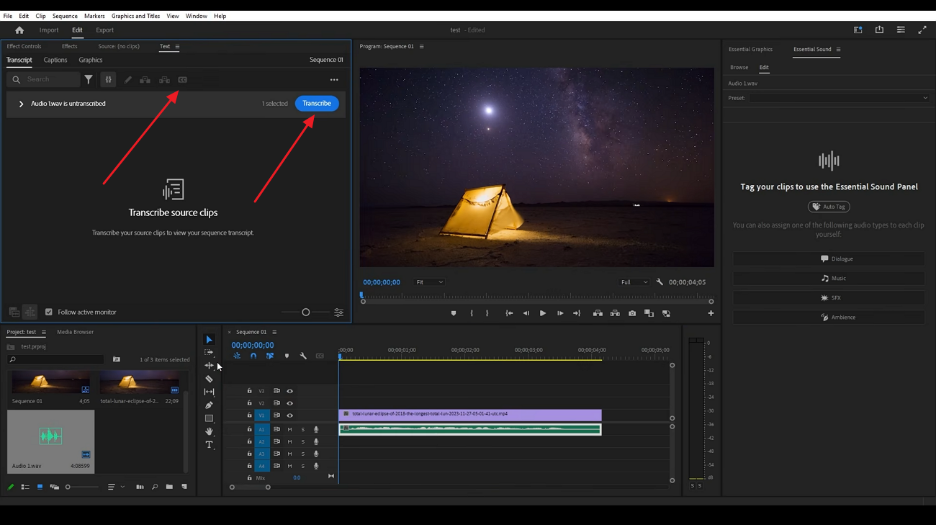Screen dimensions: 936x525
Task: Toggle timeline Snap magnet
Action: click(253, 356)
